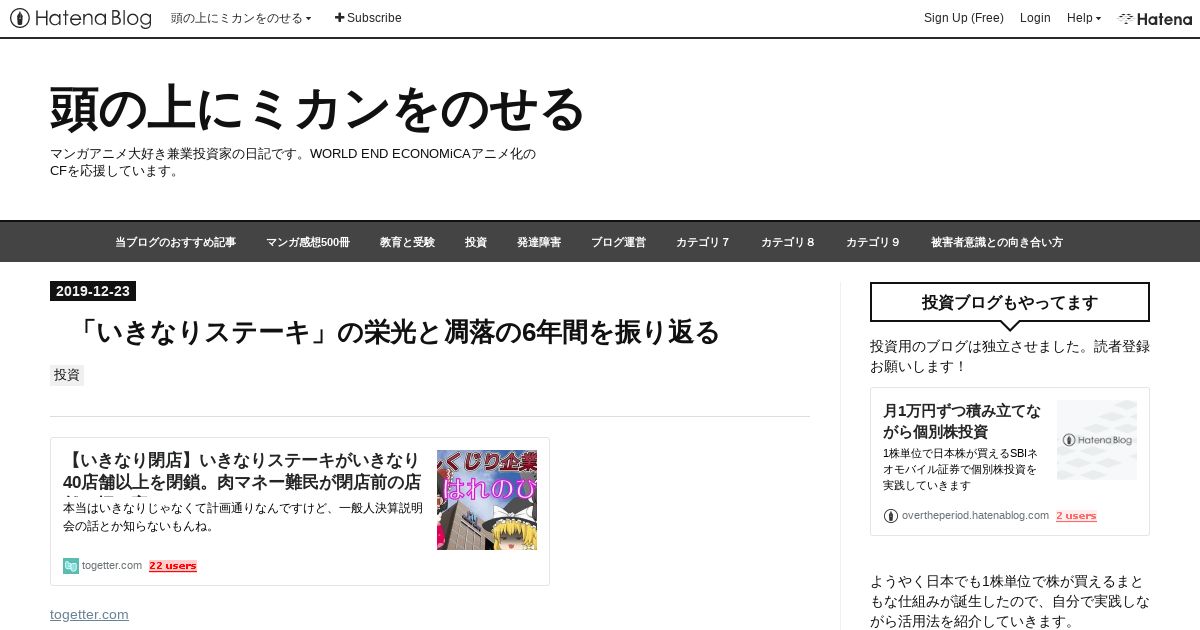Open 投資 item in navigation bar
1200x630 pixels.
coord(476,242)
